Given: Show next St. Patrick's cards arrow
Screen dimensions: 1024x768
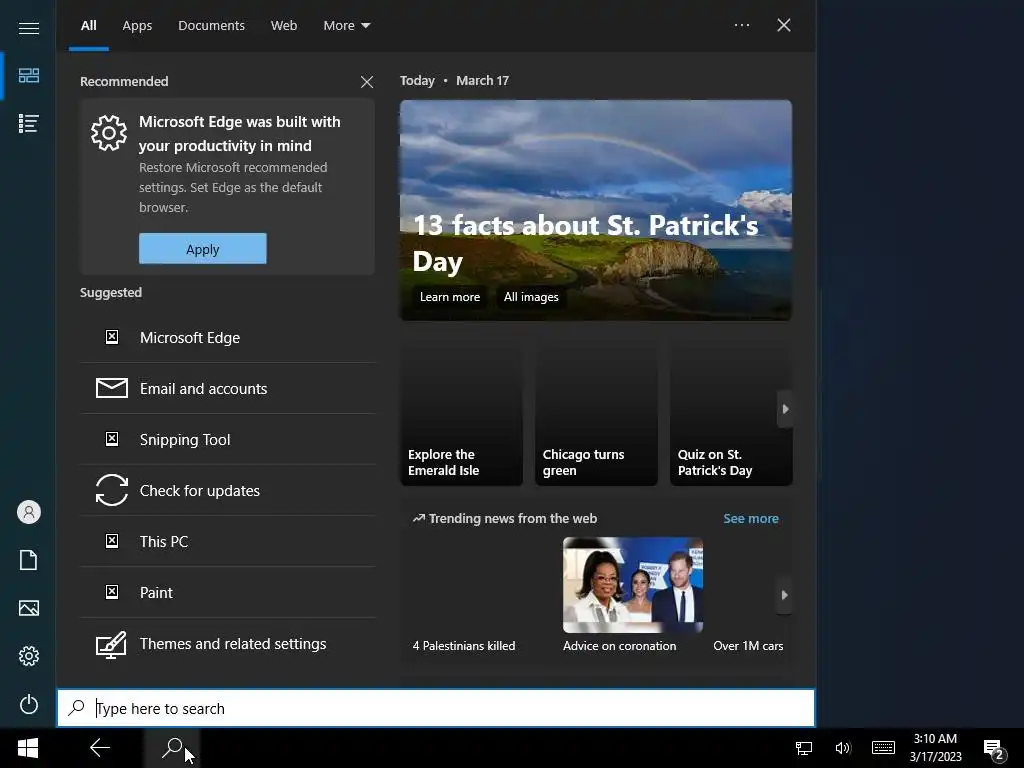Looking at the screenshot, I should coord(785,409).
